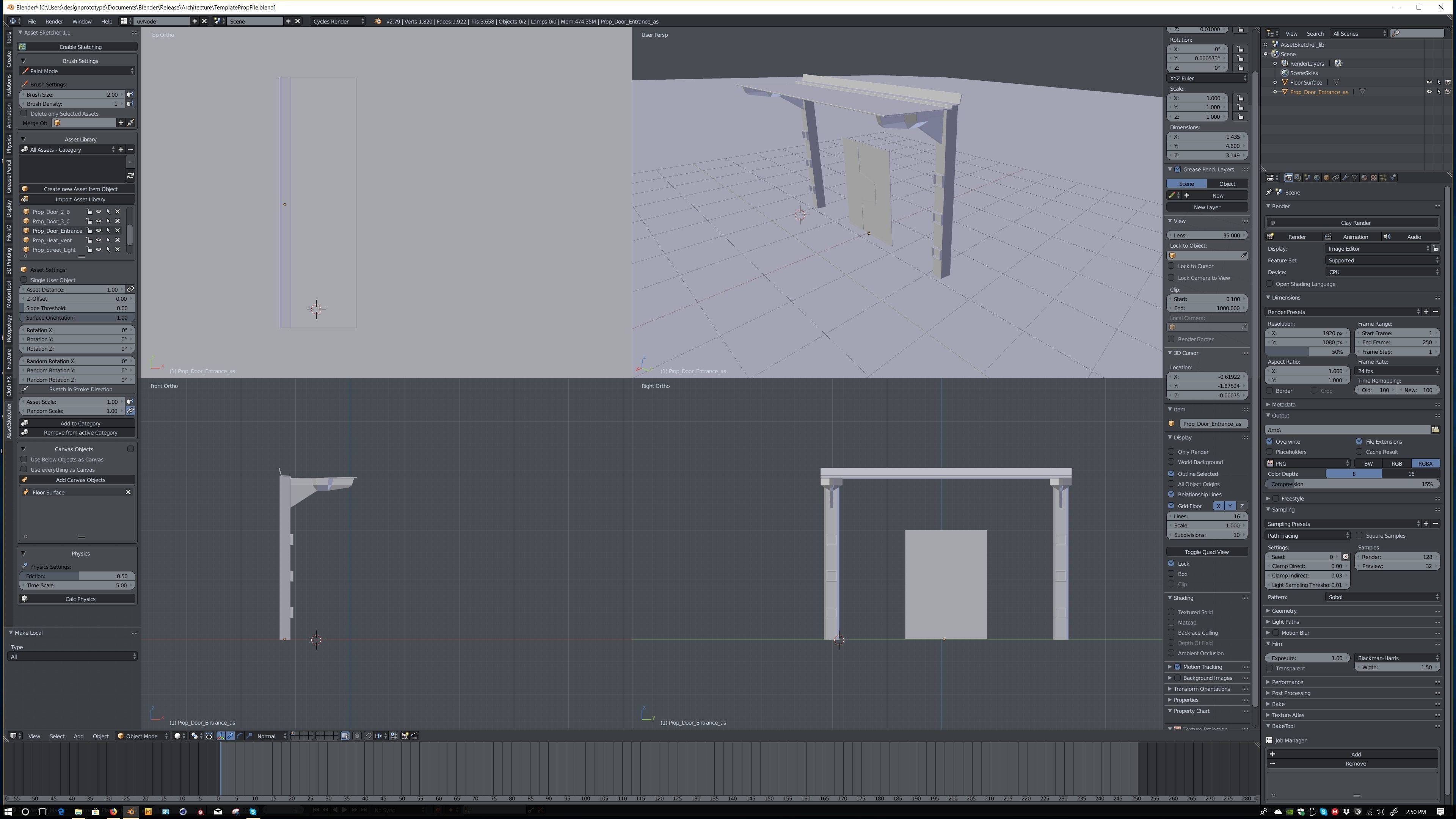The width and height of the screenshot is (1456, 819).
Task: Open the Add menu in 3D viewport
Action: click(x=78, y=736)
